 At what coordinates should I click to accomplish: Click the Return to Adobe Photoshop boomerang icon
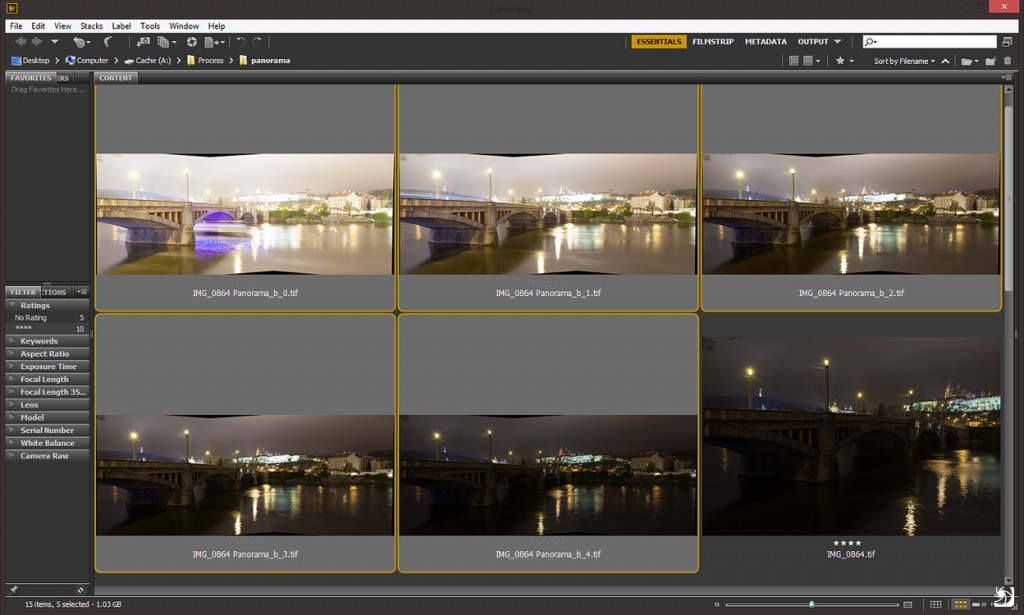[107, 41]
